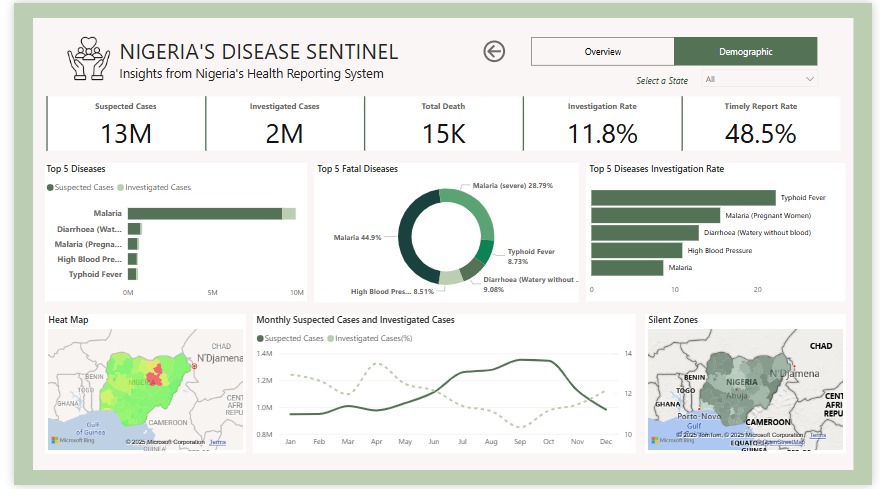Click the High Blood Pressure investigation rate bar
The height and width of the screenshot is (489, 880).
tap(636, 250)
